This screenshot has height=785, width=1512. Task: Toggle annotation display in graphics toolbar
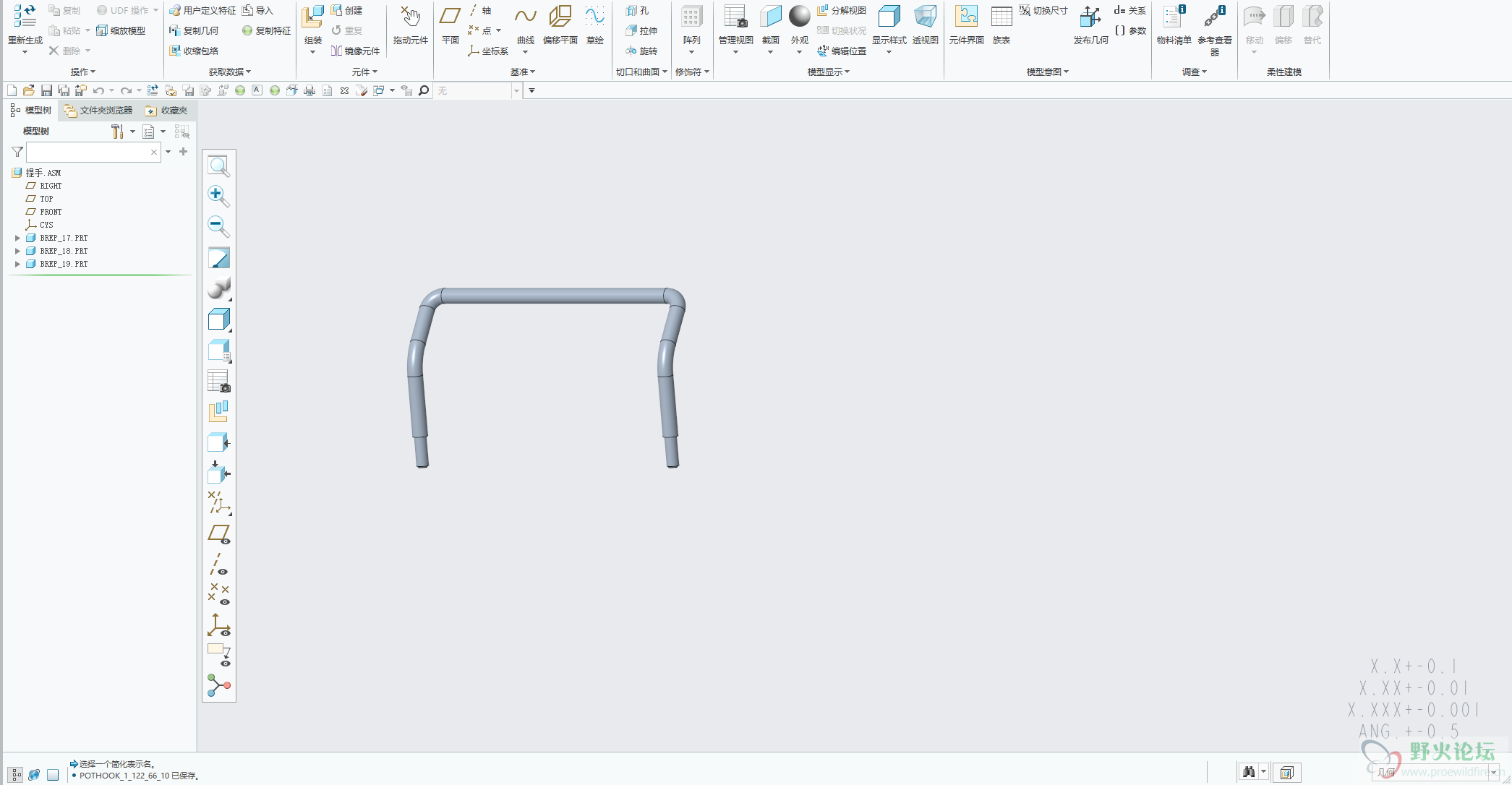pyautogui.click(x=218, y=655)
